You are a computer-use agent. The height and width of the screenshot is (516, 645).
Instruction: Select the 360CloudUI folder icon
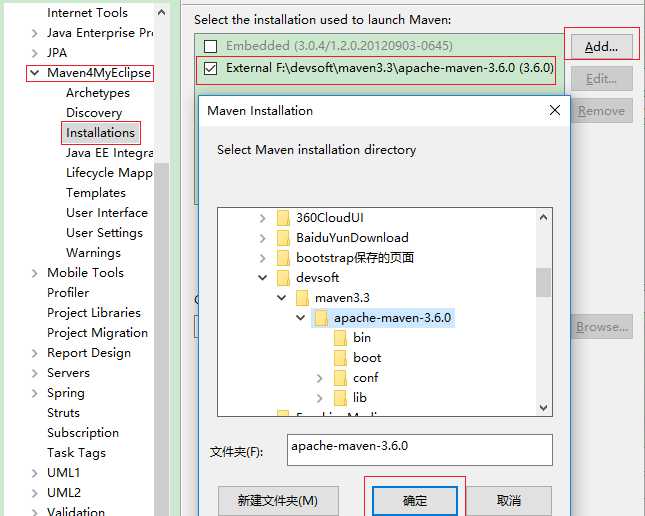(x=283, y=218)
